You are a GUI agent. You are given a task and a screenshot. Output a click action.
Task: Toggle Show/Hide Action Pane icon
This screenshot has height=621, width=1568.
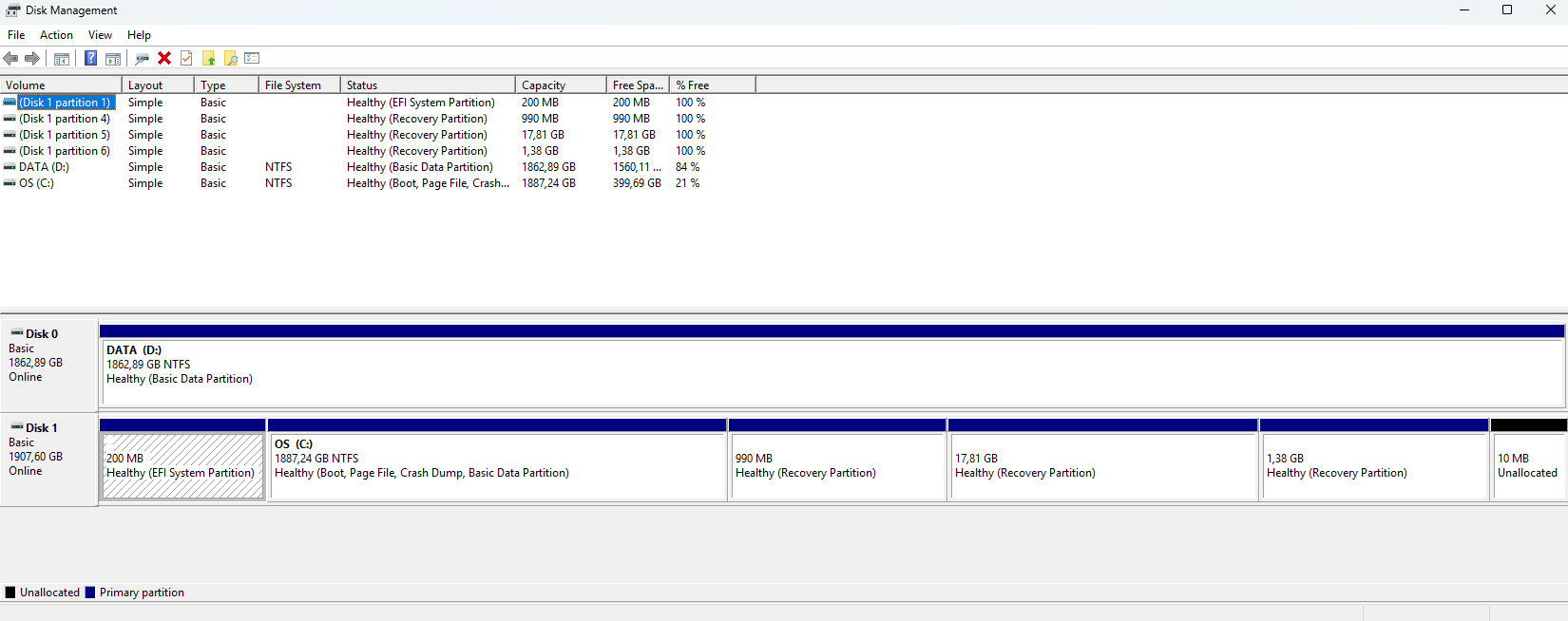(113, 59)
